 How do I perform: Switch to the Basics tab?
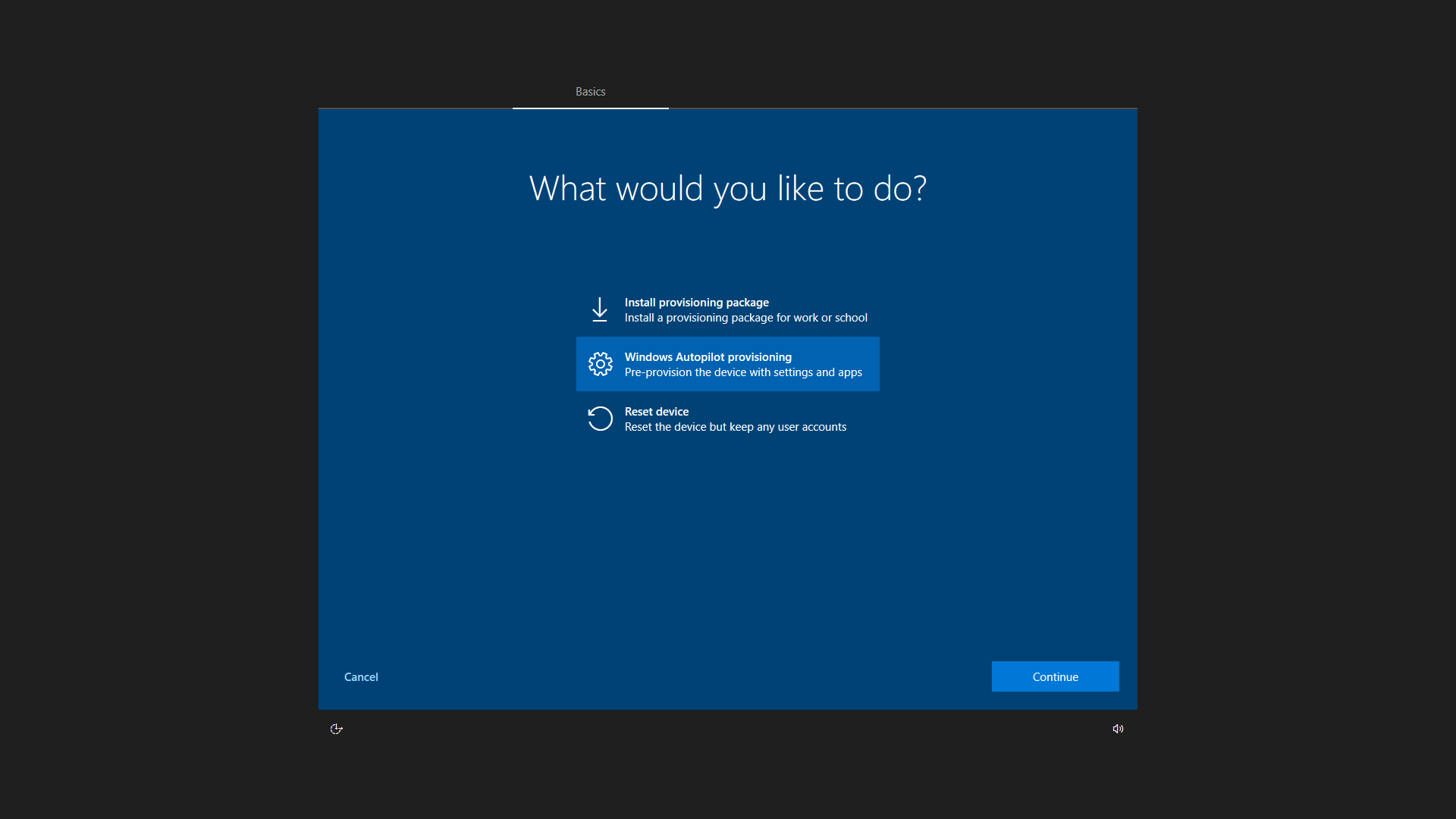tap(590, 92)
